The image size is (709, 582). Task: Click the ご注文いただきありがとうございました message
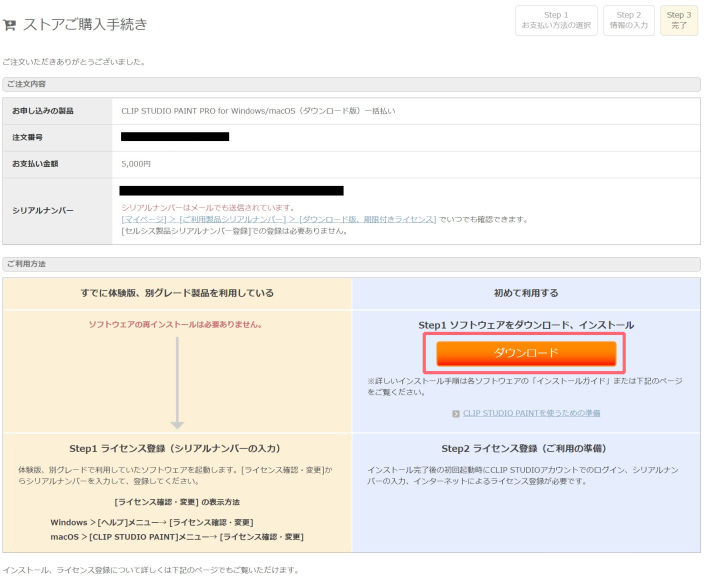(x=74, y=62)
